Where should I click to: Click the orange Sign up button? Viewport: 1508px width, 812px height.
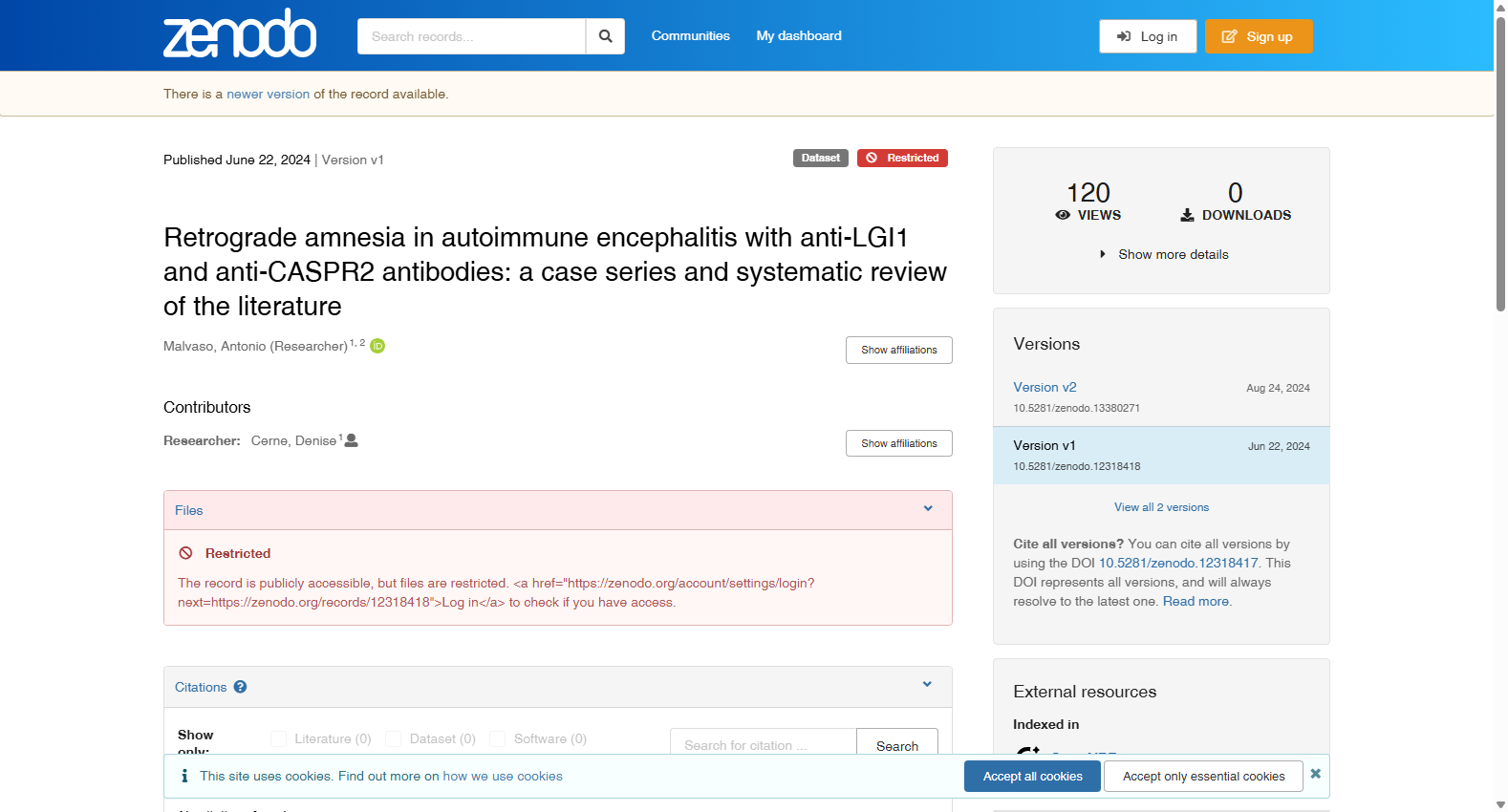(1258, 36)
